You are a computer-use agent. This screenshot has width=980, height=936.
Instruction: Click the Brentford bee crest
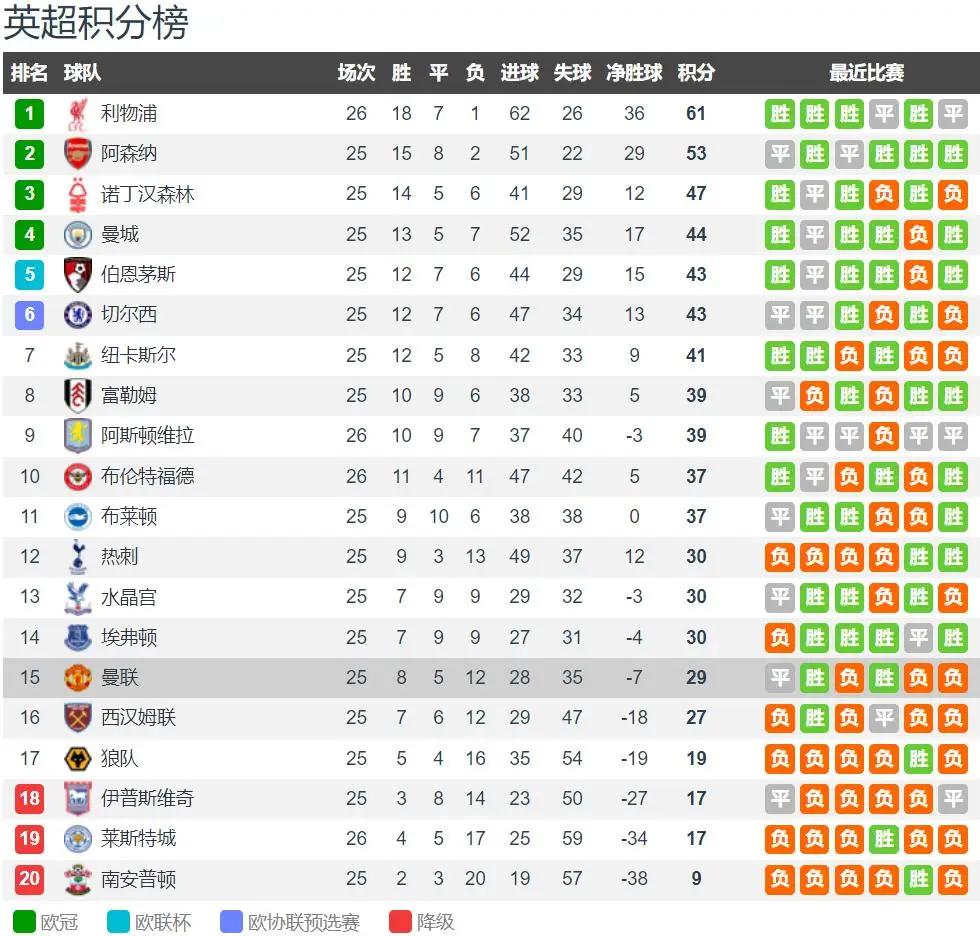78,477
